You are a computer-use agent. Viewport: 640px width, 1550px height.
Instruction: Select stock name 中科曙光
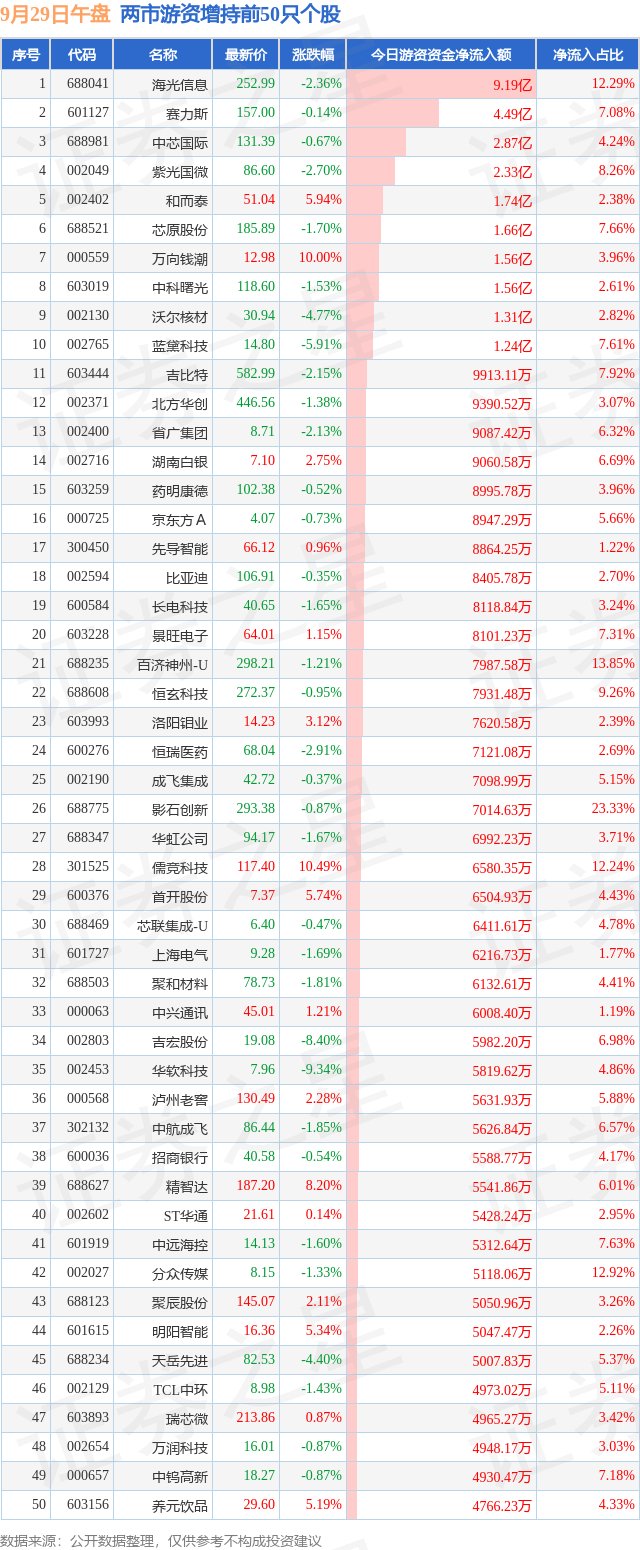pos(180,287)
